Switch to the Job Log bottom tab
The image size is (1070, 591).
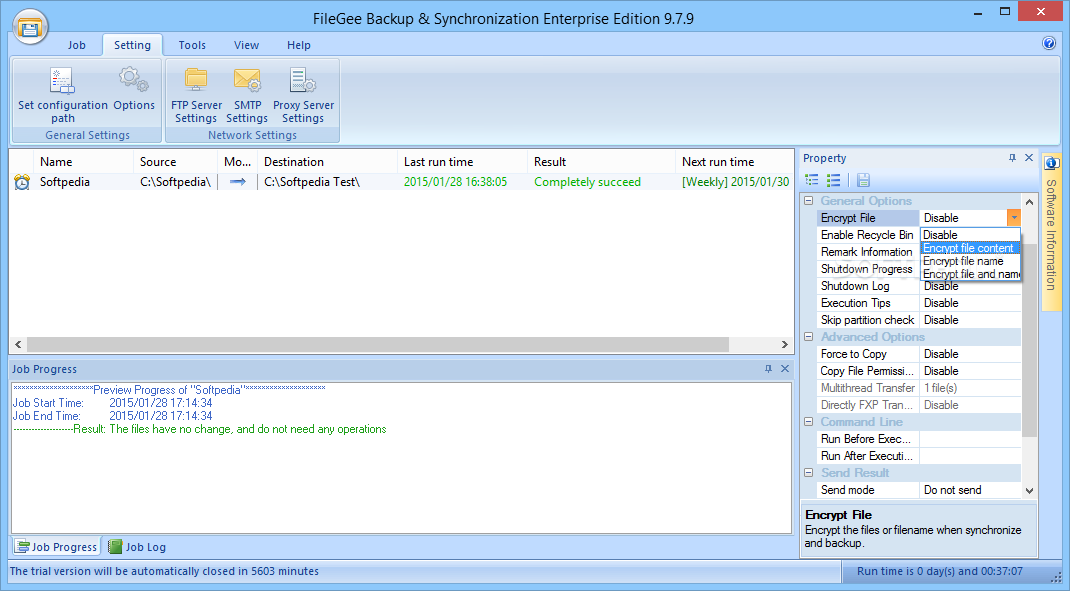[137, 547]
